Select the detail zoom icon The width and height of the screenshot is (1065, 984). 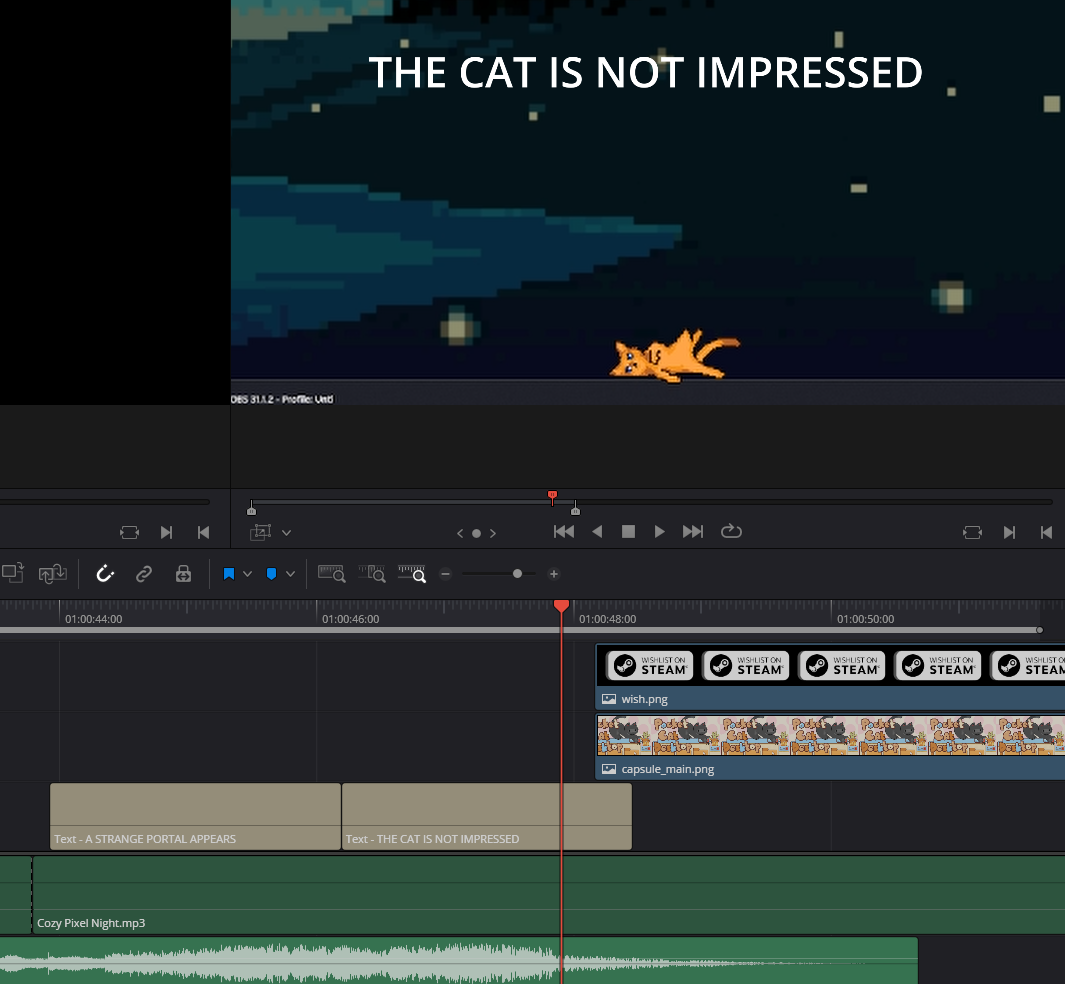372,574
